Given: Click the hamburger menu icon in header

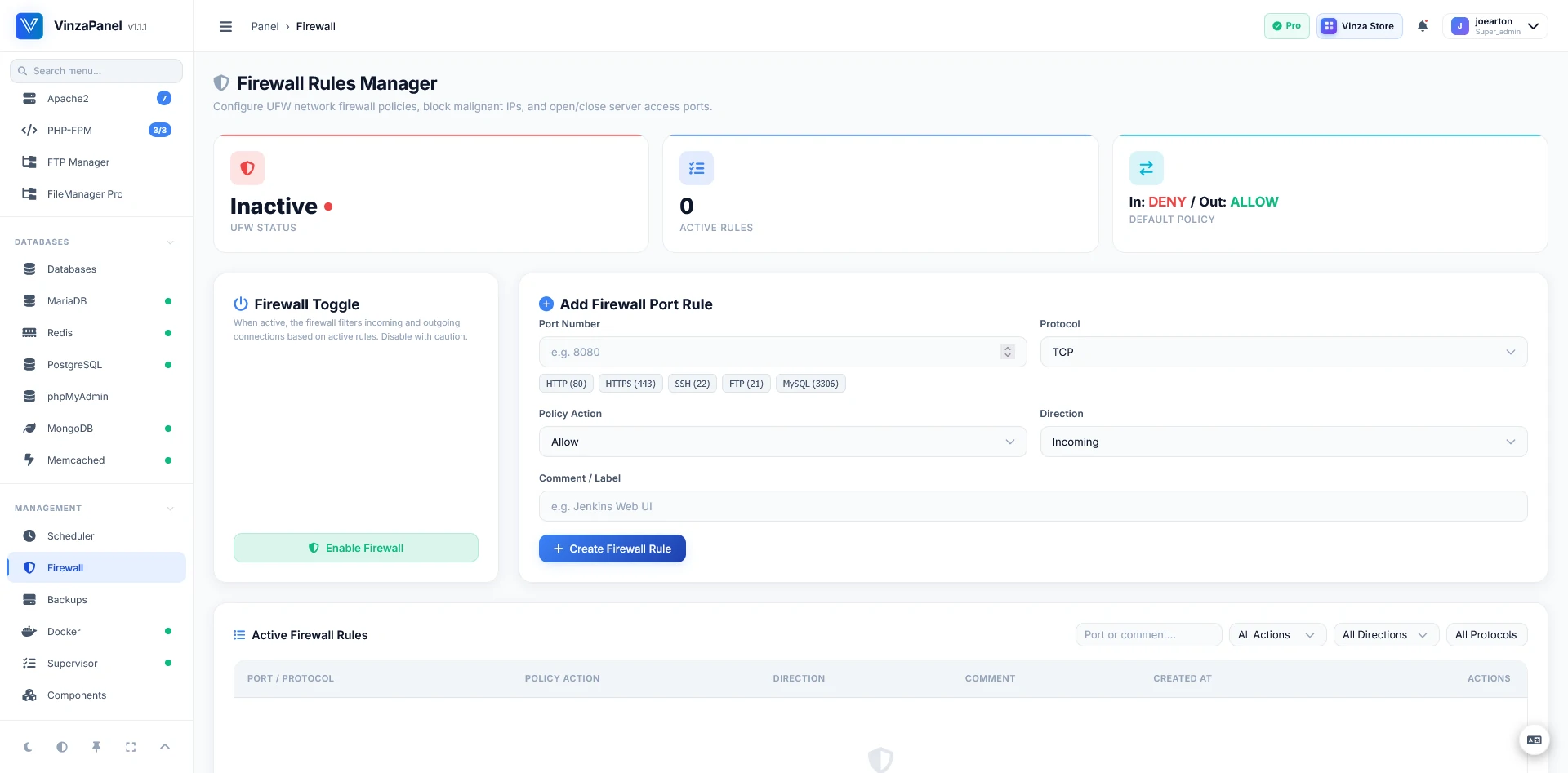Looking at the screenshot, I should pos(226,26).
